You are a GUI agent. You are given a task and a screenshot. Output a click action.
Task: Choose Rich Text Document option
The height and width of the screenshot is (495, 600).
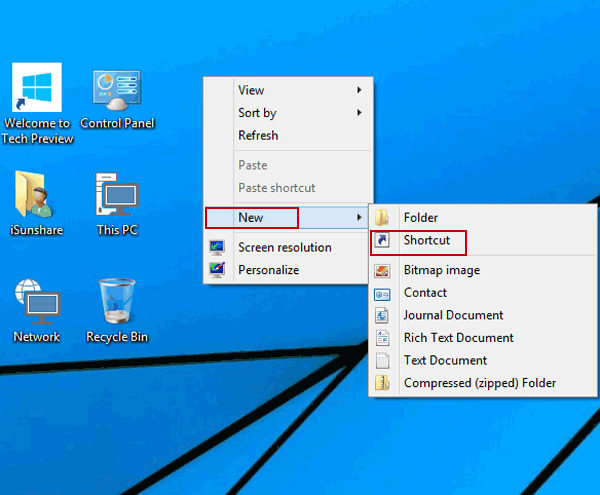[458, 338]
